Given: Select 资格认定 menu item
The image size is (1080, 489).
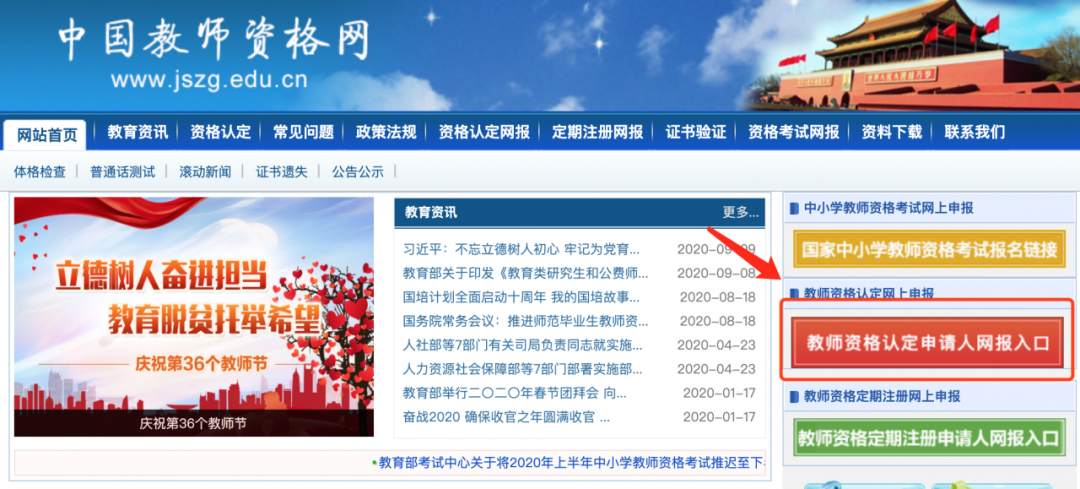Looking at the screenshot, I should pyautogui.click(x=220, y=132).
